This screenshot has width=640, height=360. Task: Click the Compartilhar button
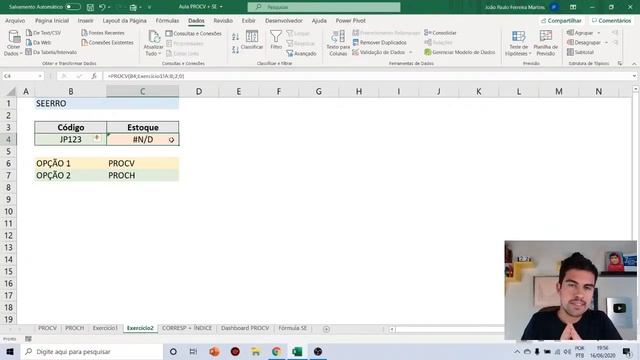(x=562, y=20)
